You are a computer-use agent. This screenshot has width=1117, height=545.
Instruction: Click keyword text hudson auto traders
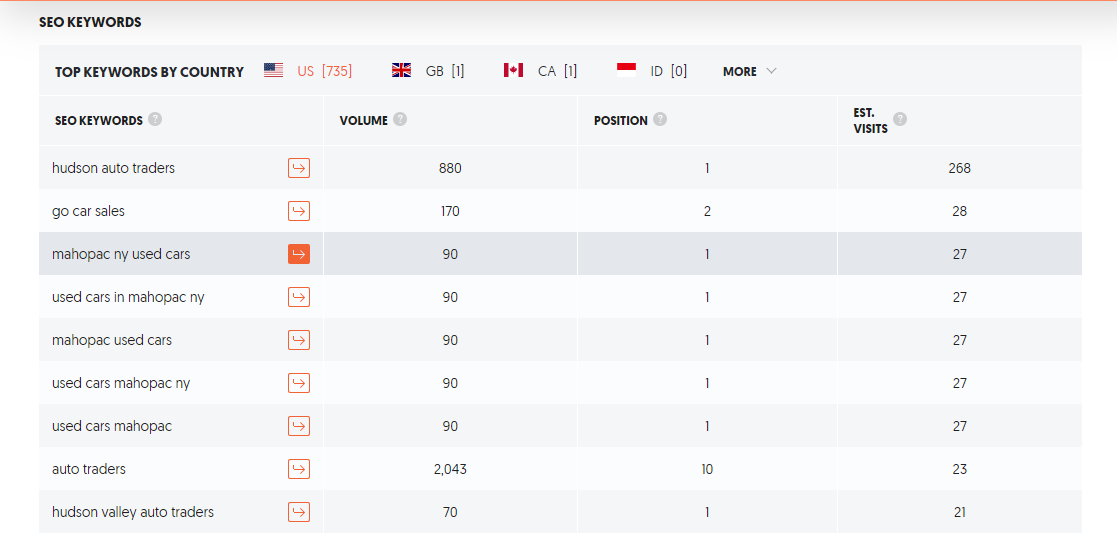tap(113, 168)
